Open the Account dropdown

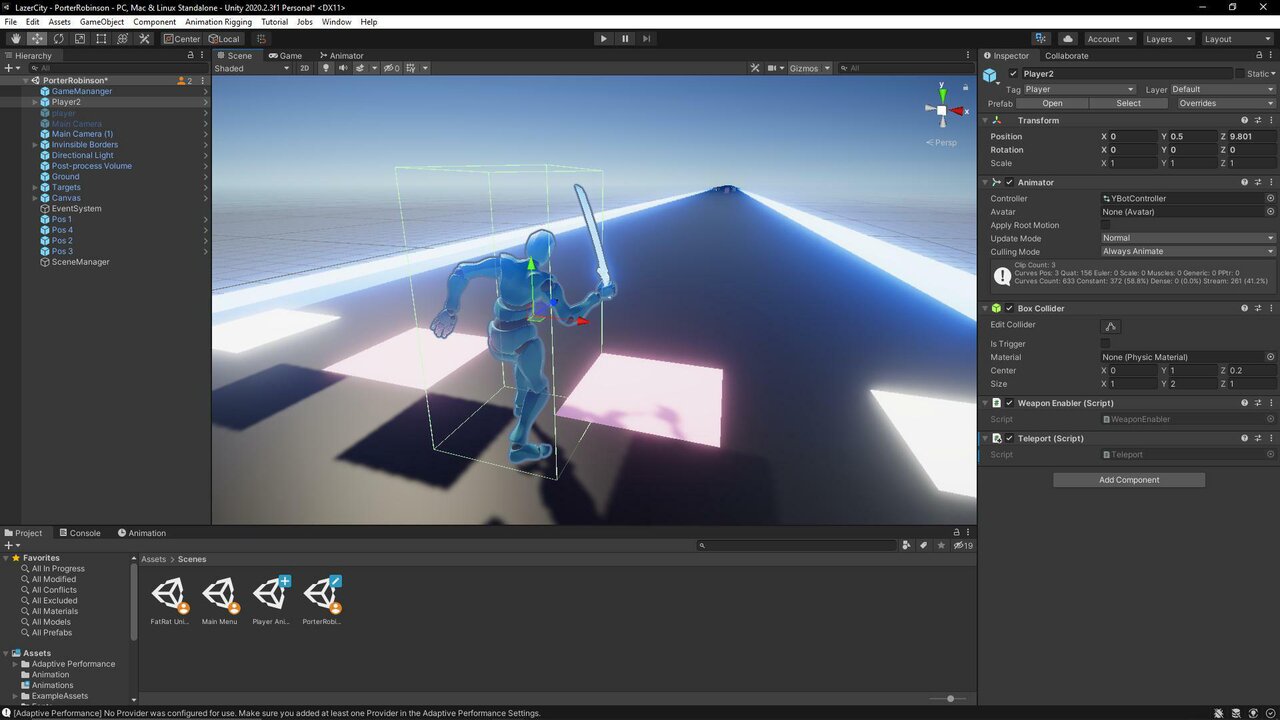click(1110, 39)
